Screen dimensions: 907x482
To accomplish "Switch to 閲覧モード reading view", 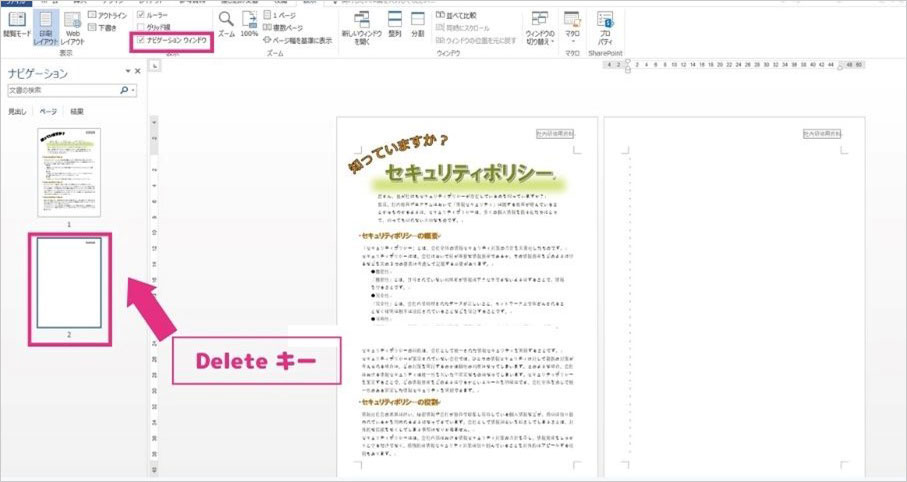I will (17, 25).
